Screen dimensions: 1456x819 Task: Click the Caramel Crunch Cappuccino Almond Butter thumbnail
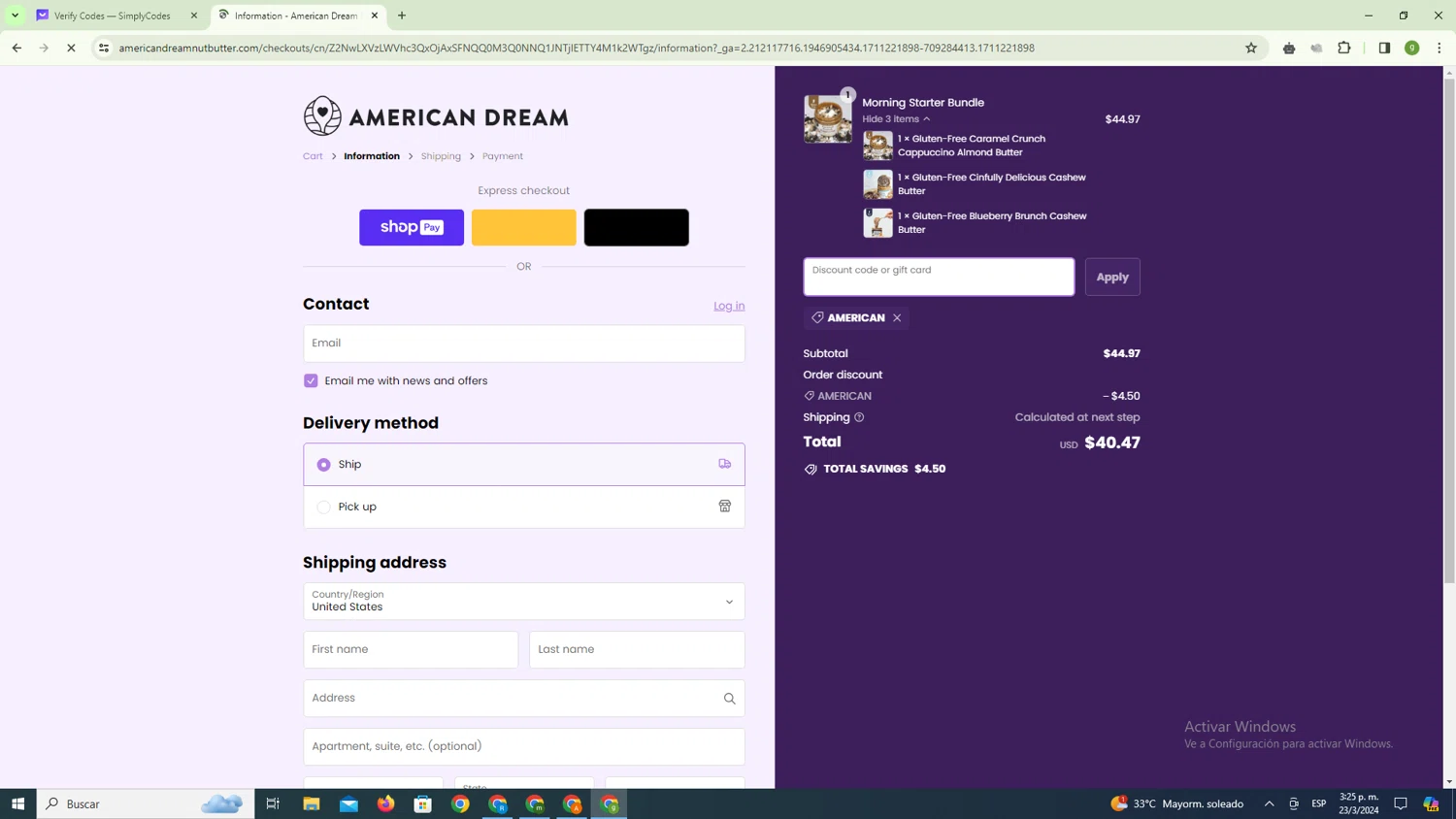[x=877, y=146]
